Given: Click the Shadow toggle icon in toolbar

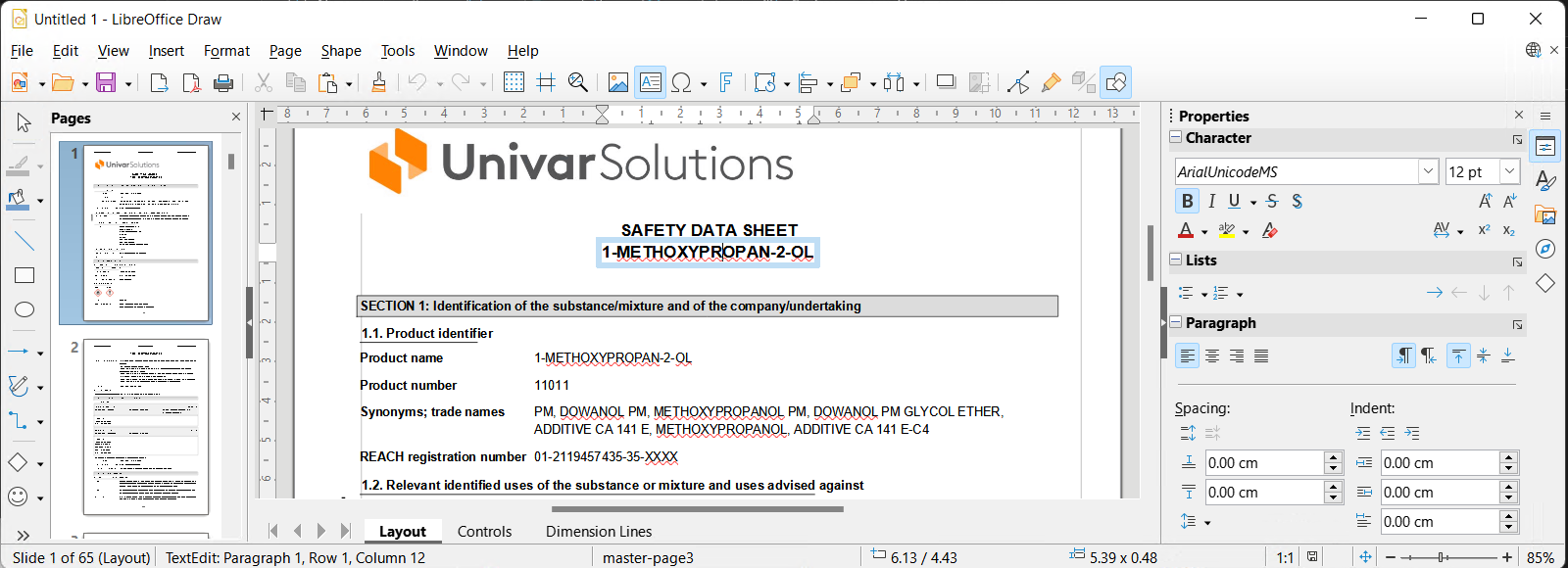Looking at the screenshot, I should coord(946,83).
